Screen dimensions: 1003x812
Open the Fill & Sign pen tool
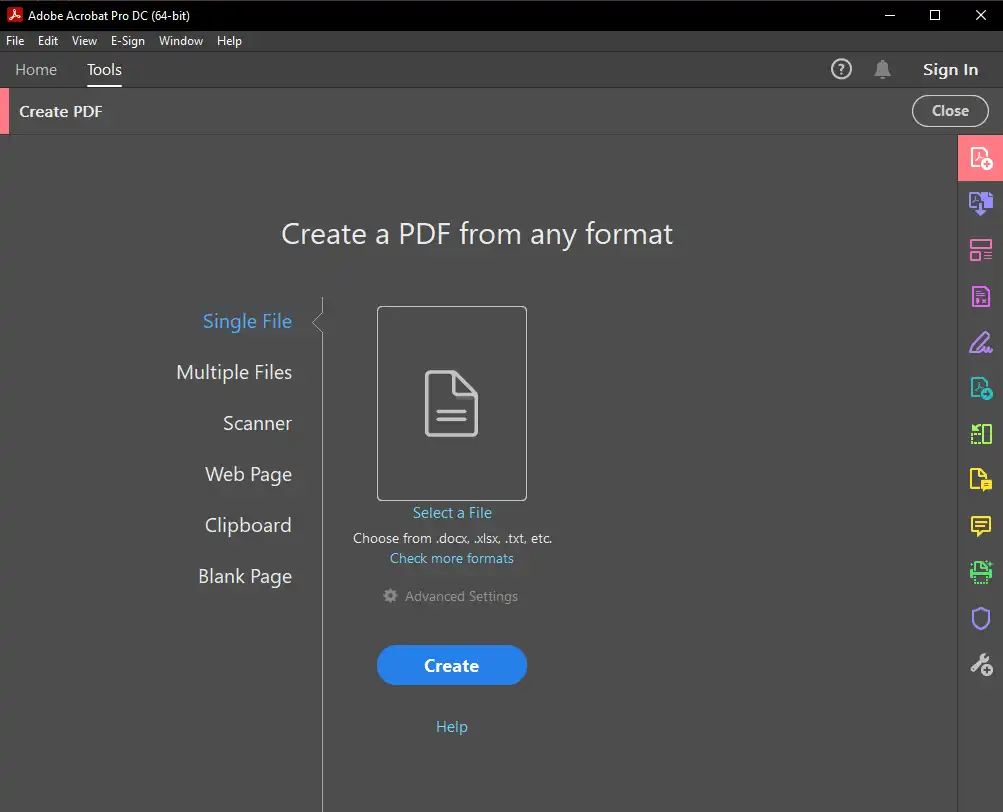pyautogui.click(x=981, y=342)
